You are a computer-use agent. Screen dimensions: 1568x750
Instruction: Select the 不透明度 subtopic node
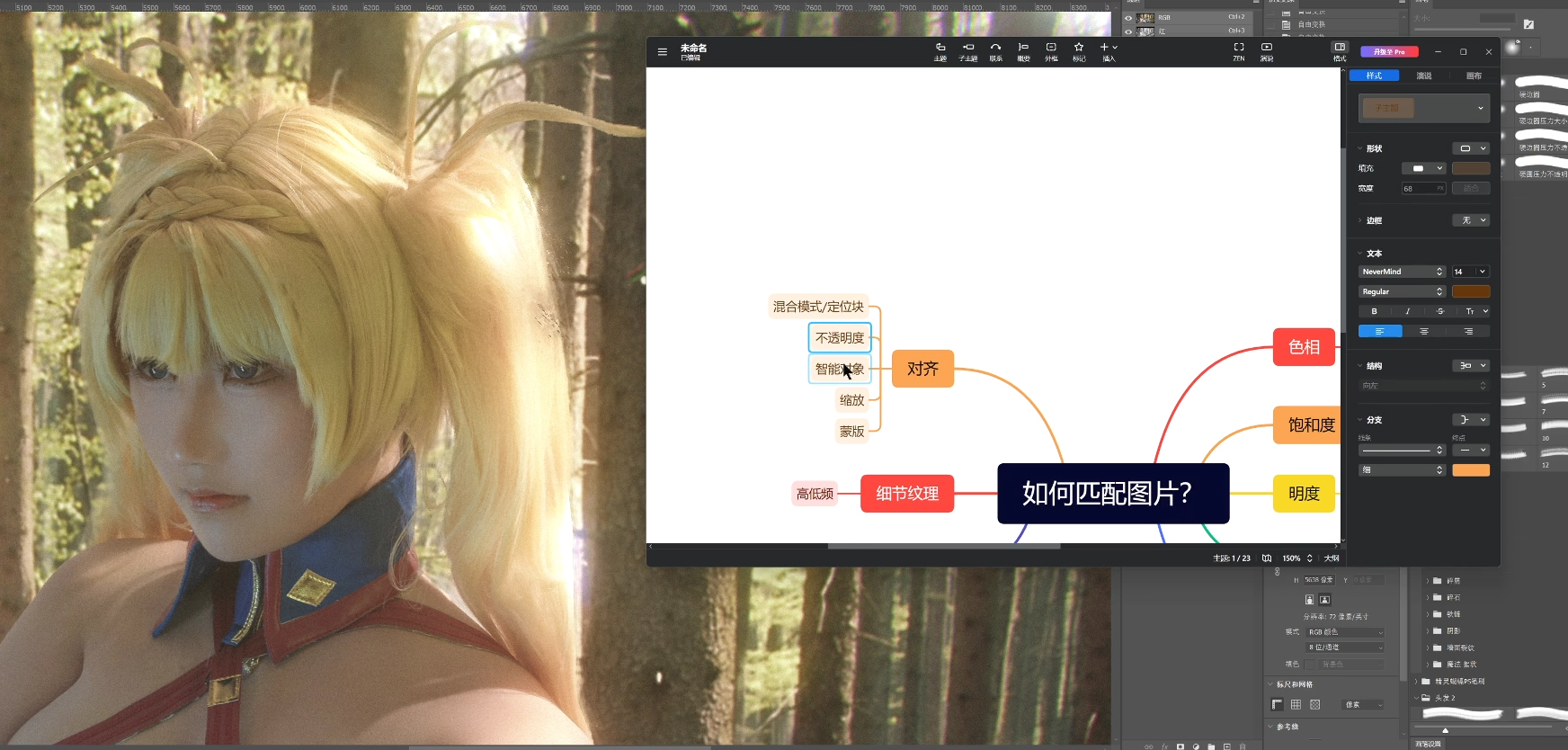click(840, 337)
